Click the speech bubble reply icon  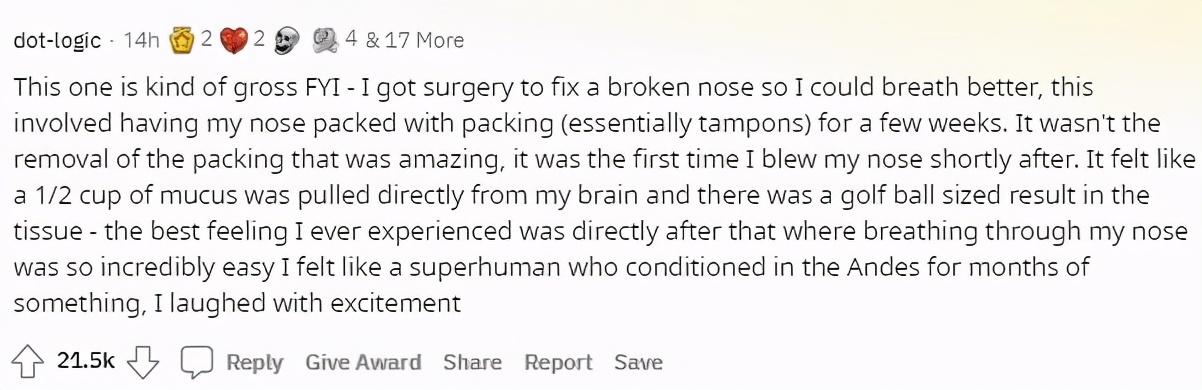(x=196, y=361)
